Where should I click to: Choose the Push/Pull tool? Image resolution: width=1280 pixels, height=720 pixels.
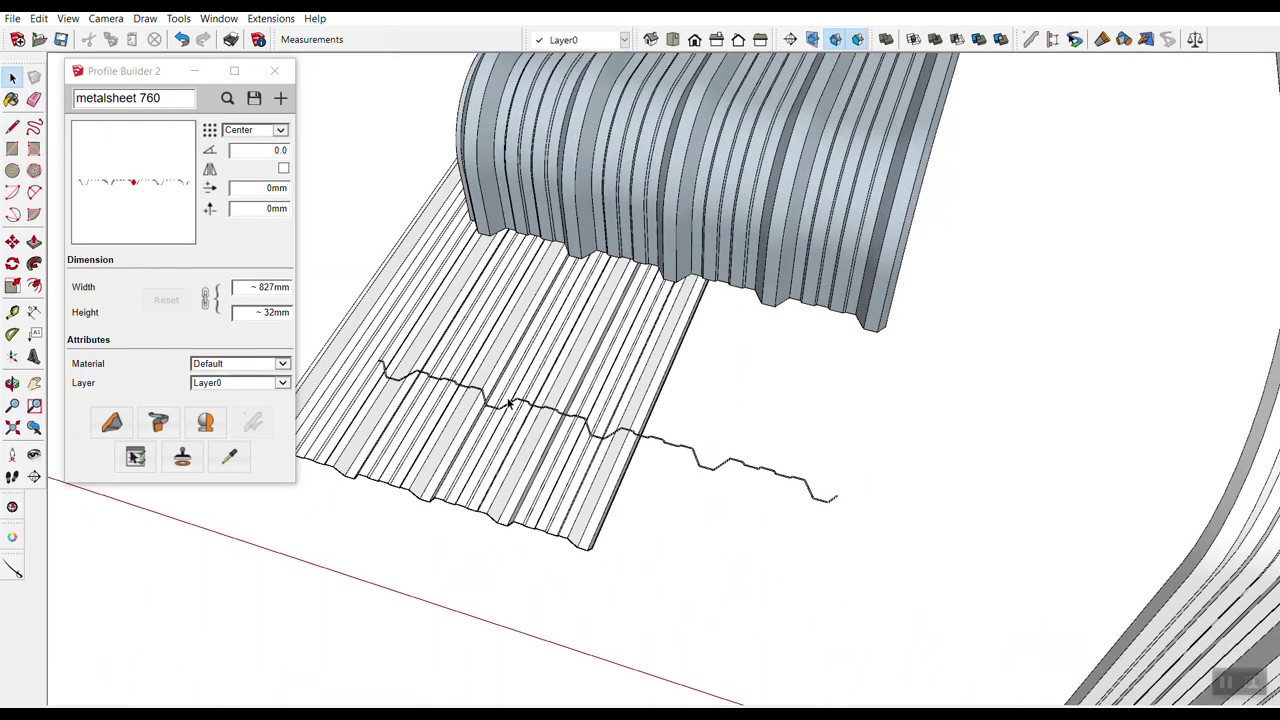click(x=34, y=242)
